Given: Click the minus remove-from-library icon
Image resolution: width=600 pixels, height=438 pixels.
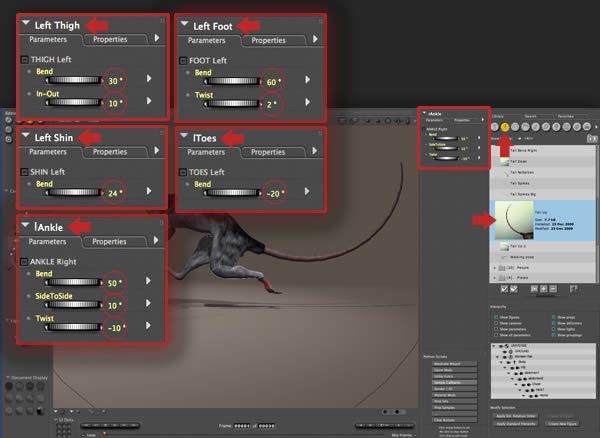Looking at the screenshot, I should (x=553, y=289).
